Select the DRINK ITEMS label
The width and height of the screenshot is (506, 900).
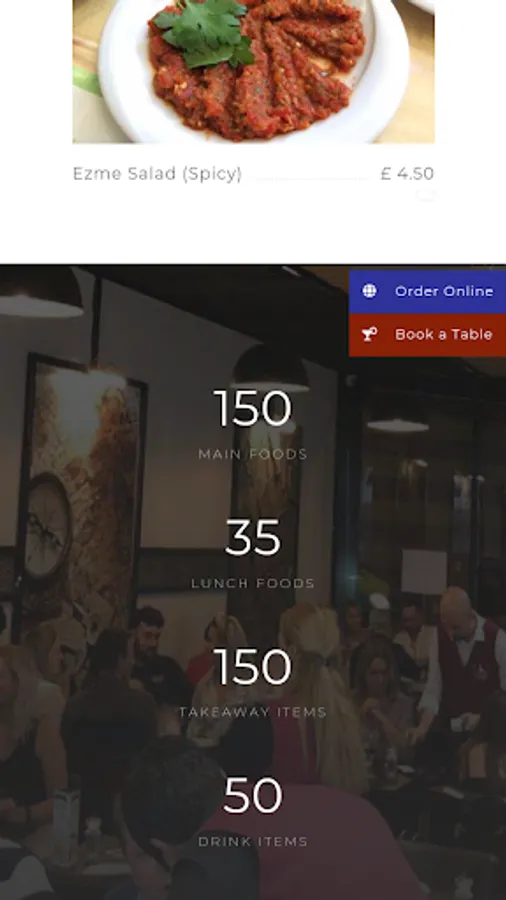253,841
